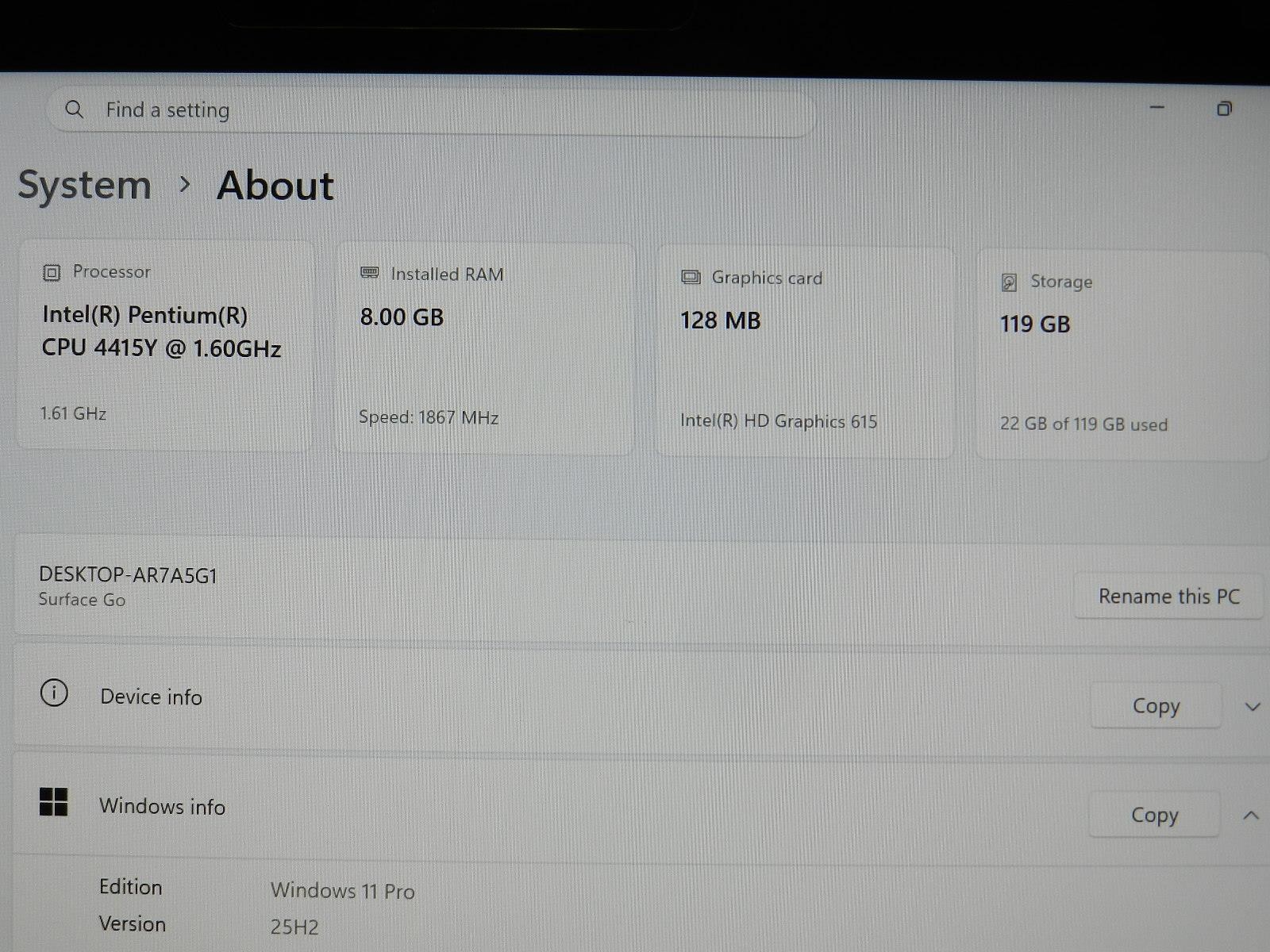Click the 1.61 GHz processor speed
Viewport: 1270px width, 952px height.
pos(73,413)
